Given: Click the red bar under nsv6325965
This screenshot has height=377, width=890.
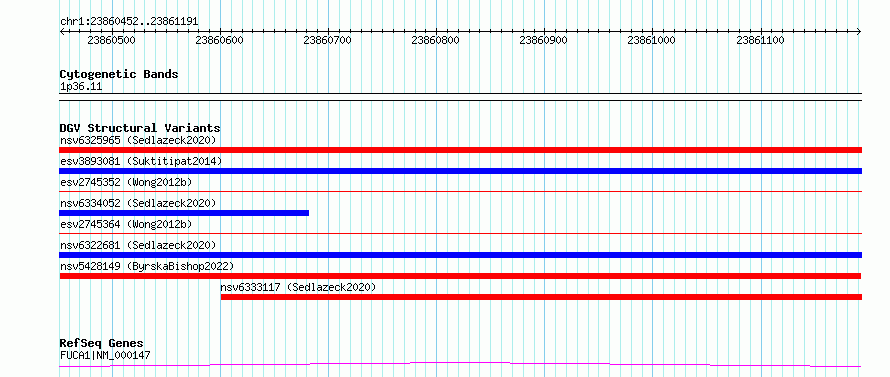Looking at the screenshot, I should [x=460, y=150].
